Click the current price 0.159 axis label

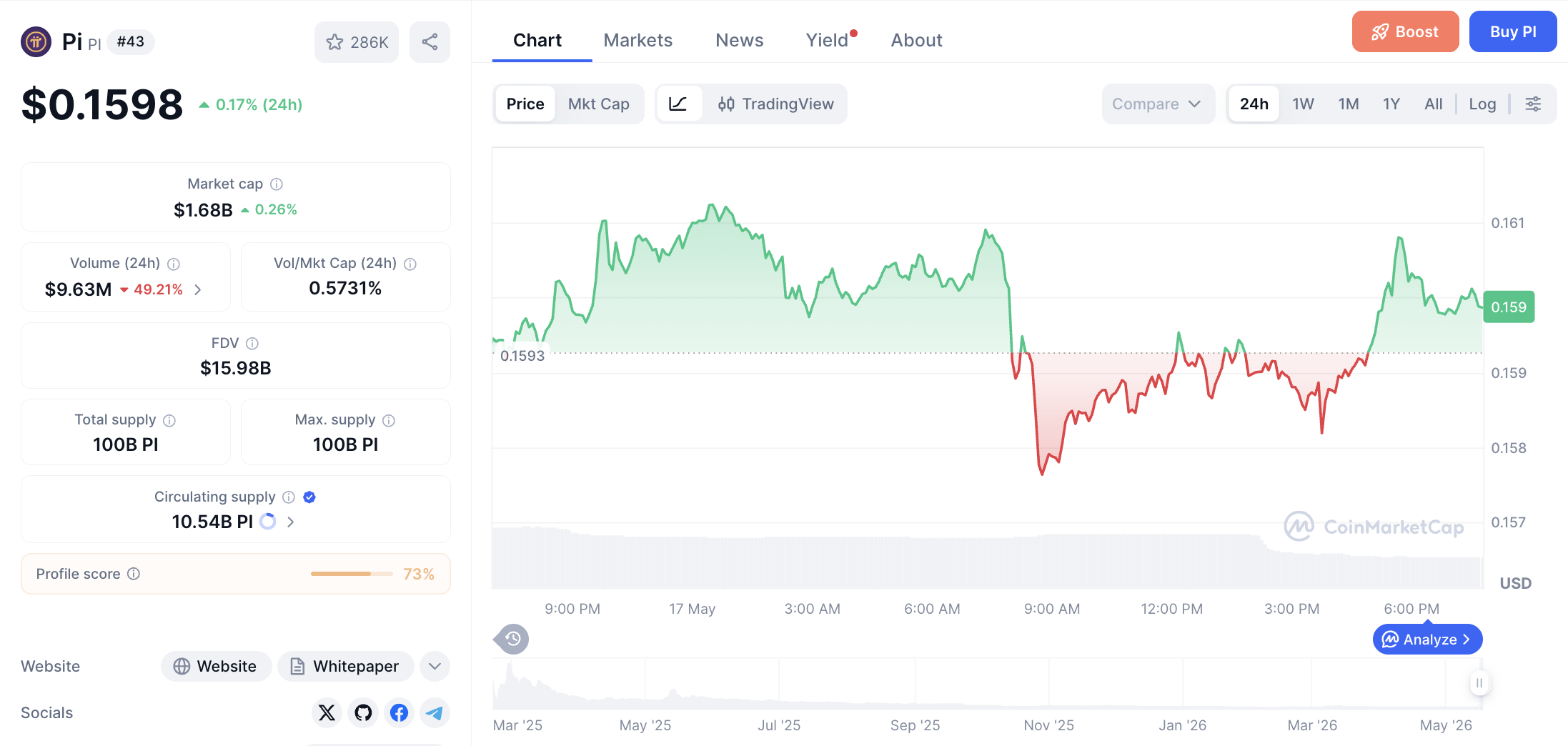1509,307
